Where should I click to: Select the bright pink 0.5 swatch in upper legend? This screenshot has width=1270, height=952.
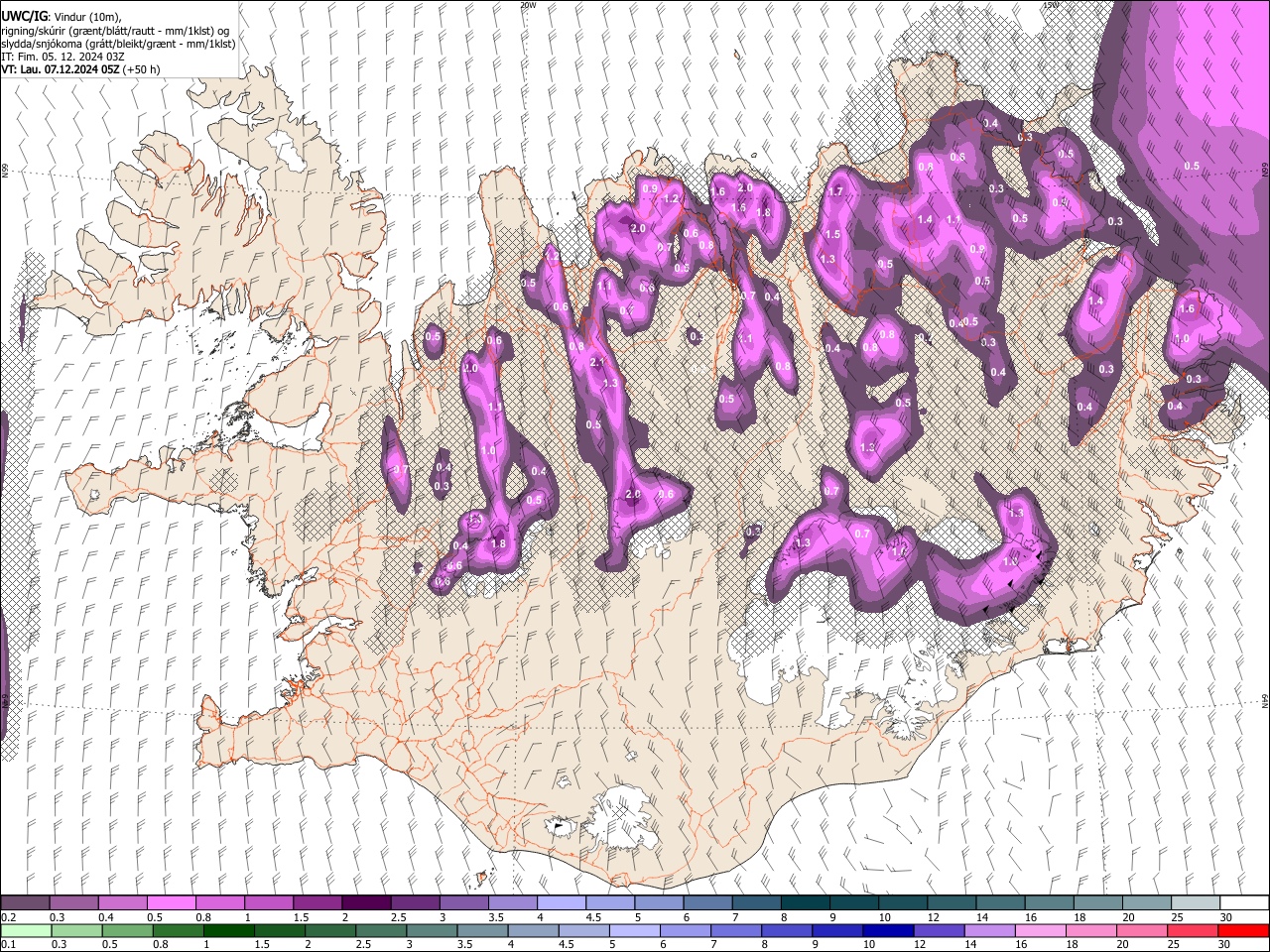point(171,902)
